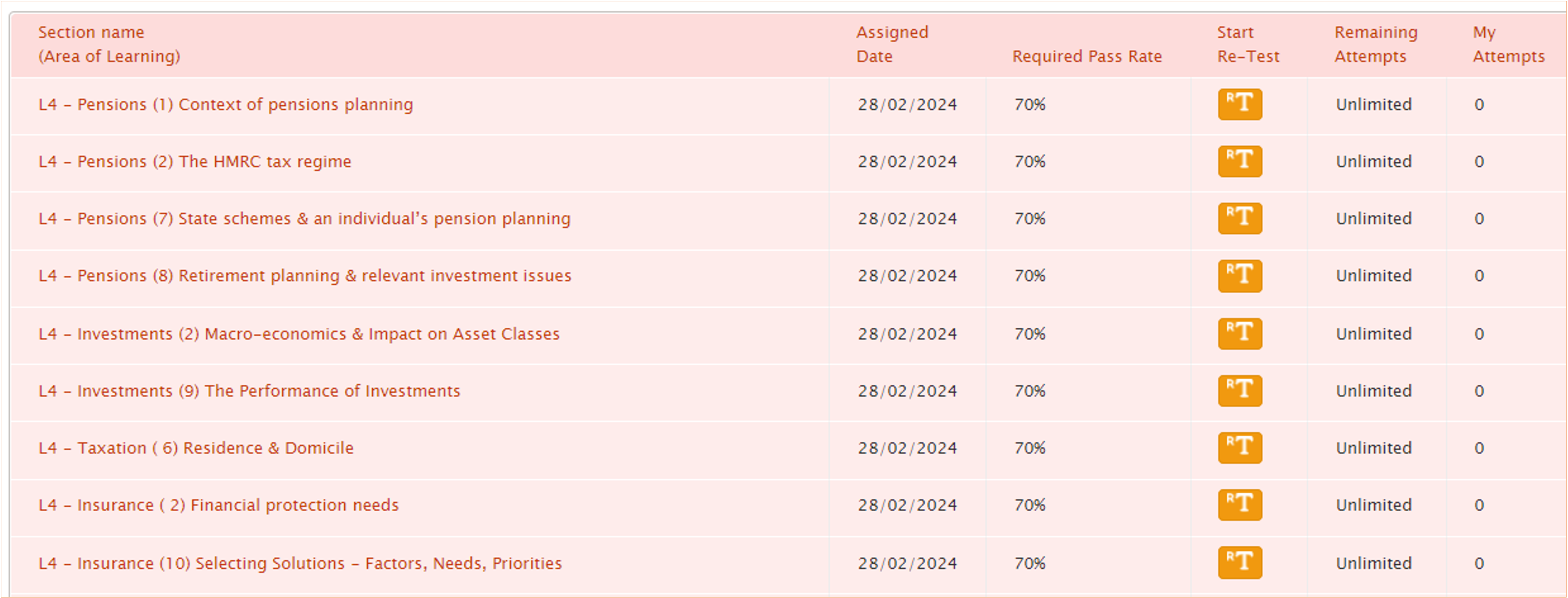The height and width of the screenshot is (598, 1568).
Task: Open L4 Pensions (1) Context of pensions planning
Action: tap(225, 105)
